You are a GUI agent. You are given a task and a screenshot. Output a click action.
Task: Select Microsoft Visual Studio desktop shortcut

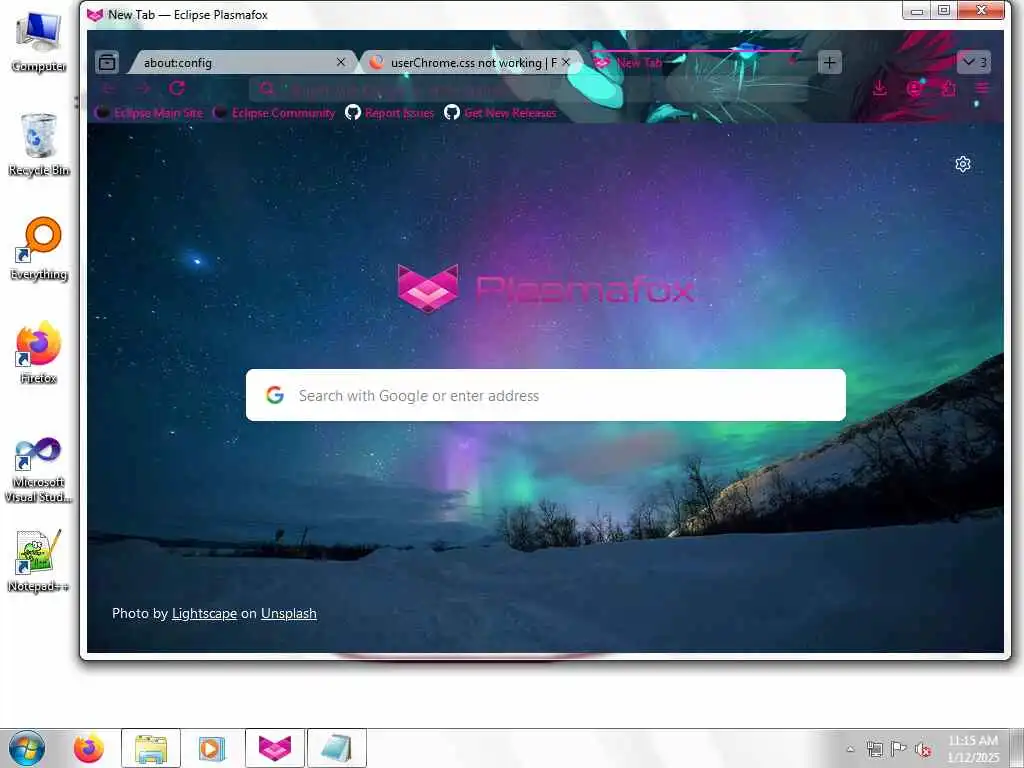(x=39, y=470)
